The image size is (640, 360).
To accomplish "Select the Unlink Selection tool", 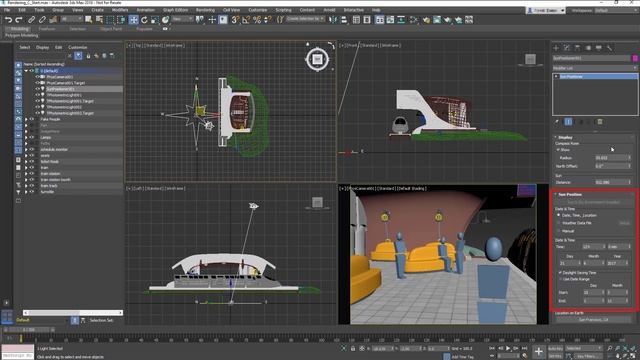I will click(42, 20).
